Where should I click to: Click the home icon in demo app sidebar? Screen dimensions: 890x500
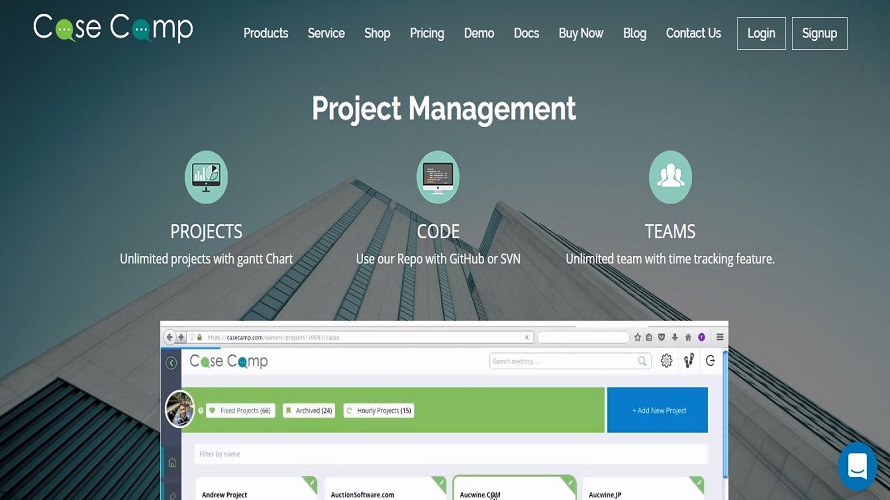[x=173, y=463]
